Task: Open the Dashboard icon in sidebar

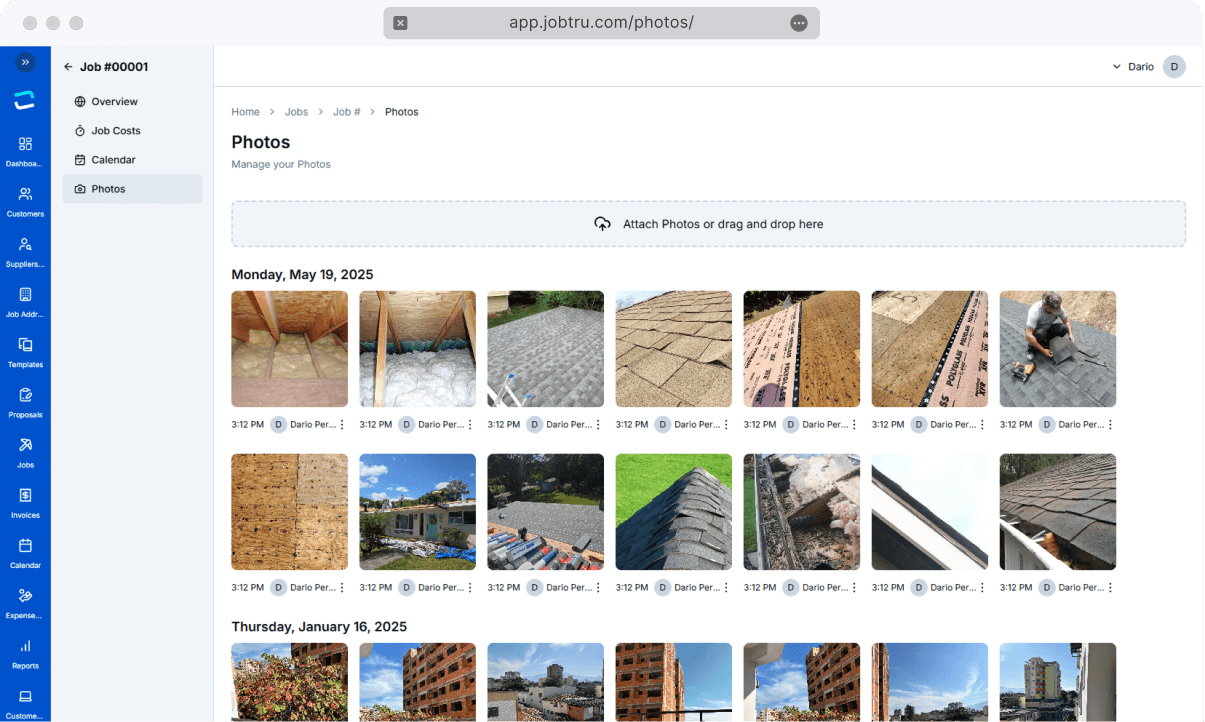Action: point(25,144)
